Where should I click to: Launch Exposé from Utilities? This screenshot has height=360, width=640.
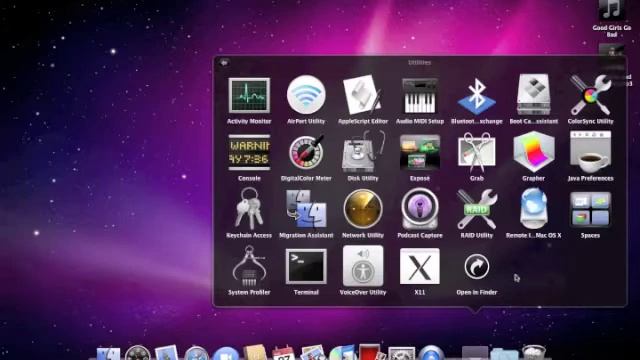(x=420, y=153)
